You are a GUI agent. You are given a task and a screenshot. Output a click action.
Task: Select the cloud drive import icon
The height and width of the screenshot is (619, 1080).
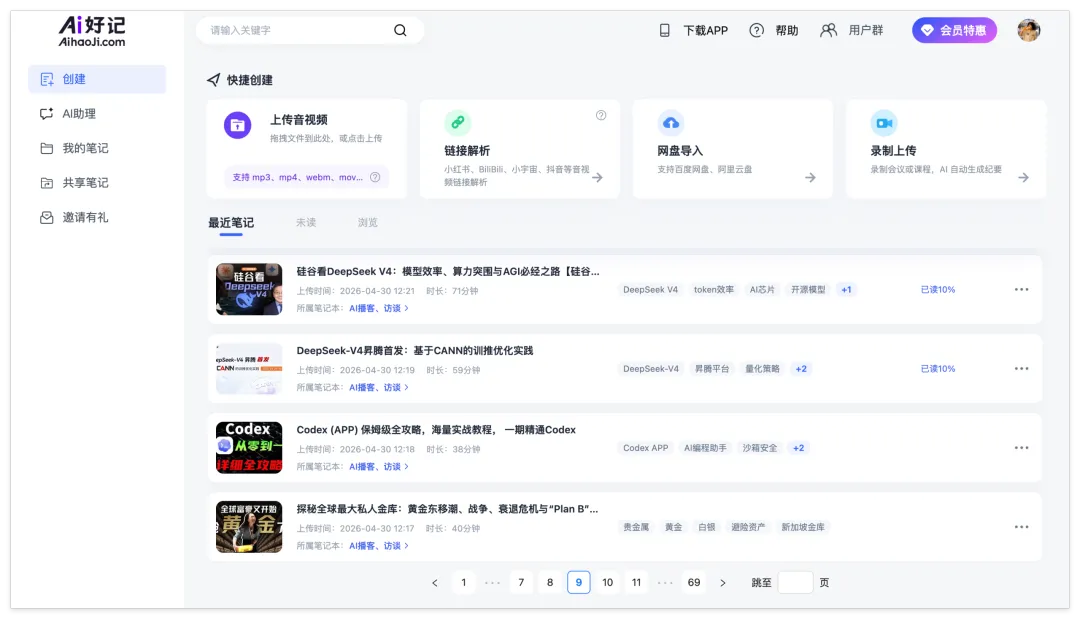[x=671, y=123]
